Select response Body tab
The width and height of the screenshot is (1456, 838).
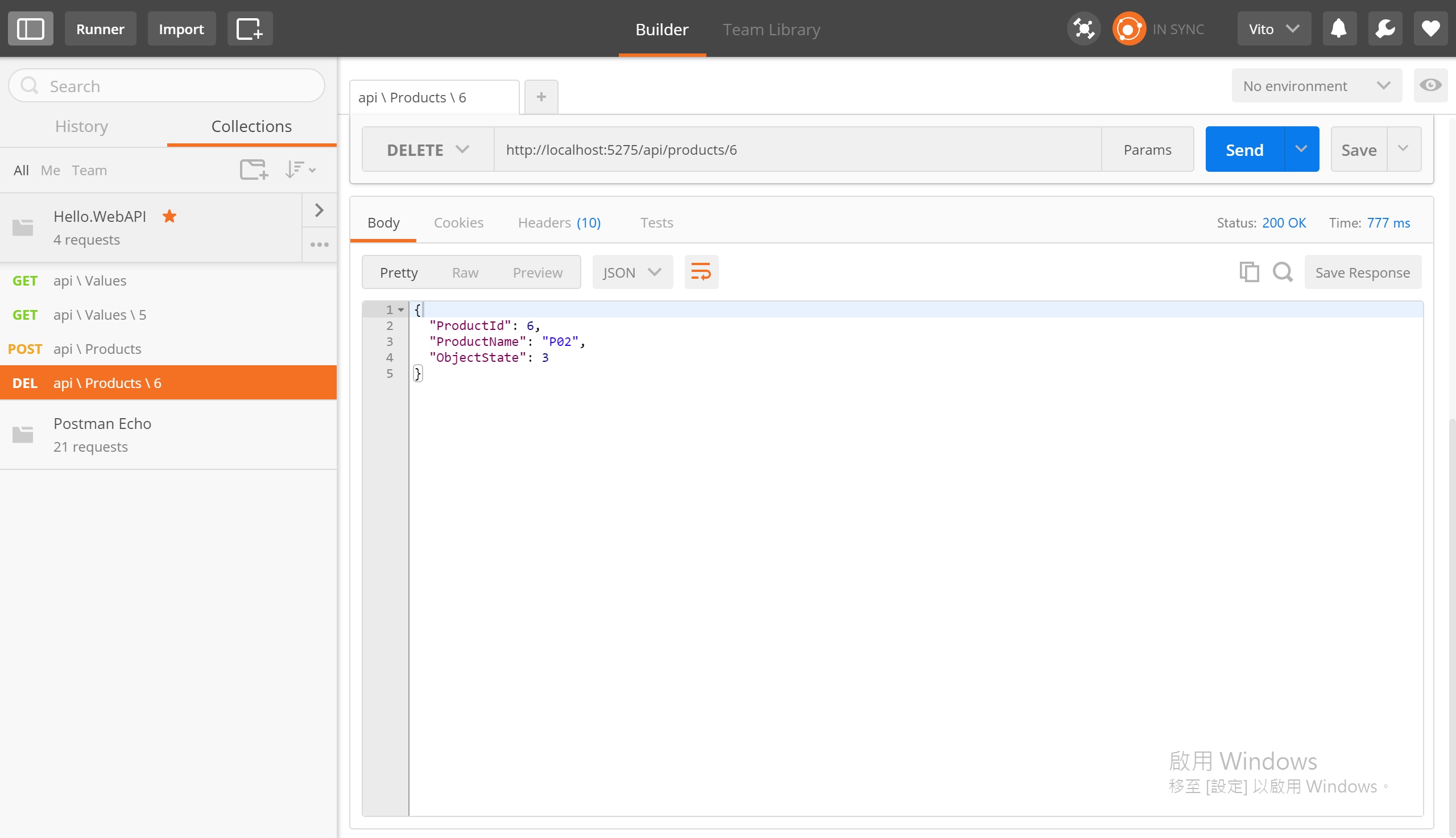(x=384, y=223)
